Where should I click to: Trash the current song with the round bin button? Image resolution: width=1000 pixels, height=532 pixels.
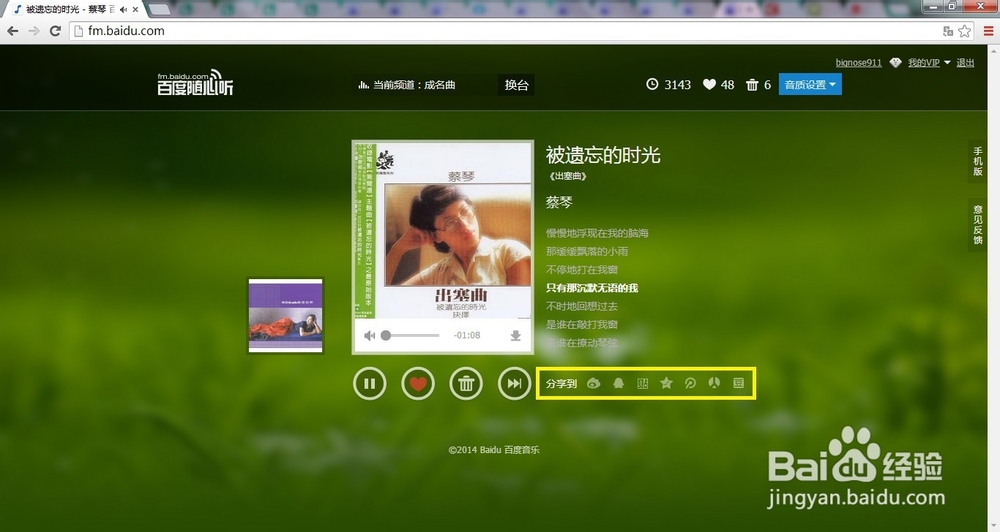point(466,383)
